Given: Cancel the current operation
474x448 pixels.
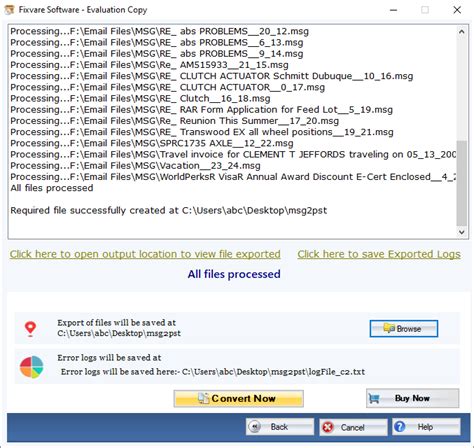Looking at the screenshot, I should pyautogui.click(x=353, y=427).
